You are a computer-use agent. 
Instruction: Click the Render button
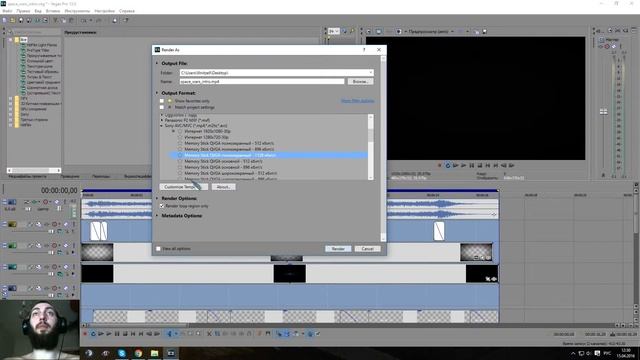(x=338, y=249)
